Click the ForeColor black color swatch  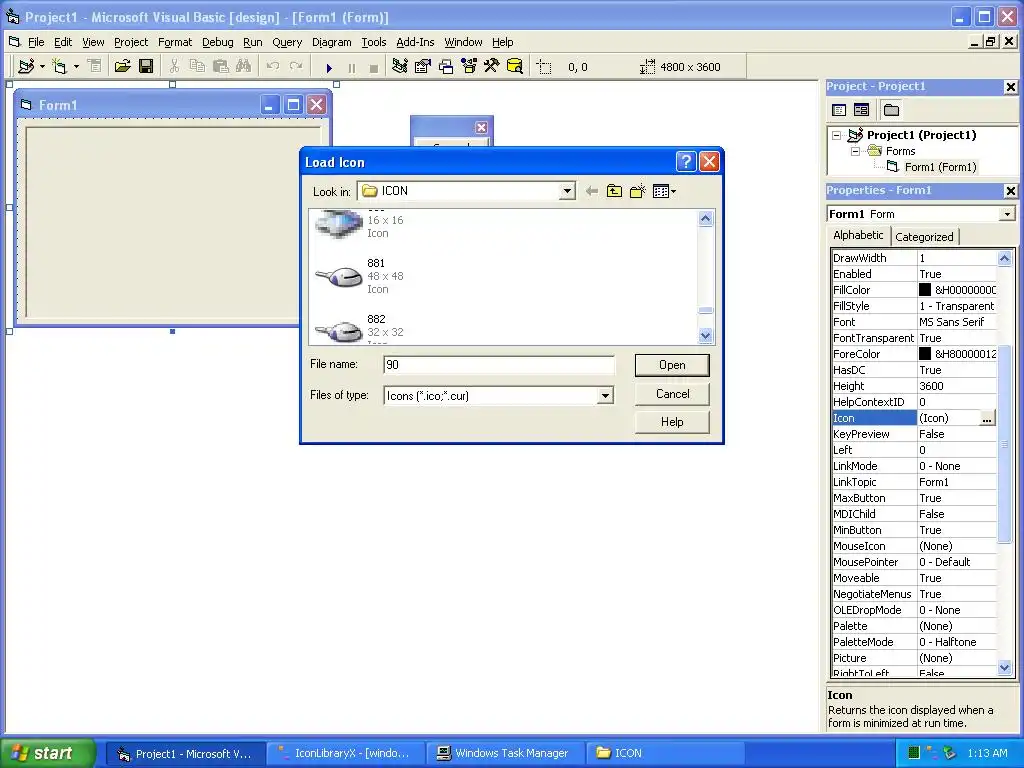coord(925,354)
